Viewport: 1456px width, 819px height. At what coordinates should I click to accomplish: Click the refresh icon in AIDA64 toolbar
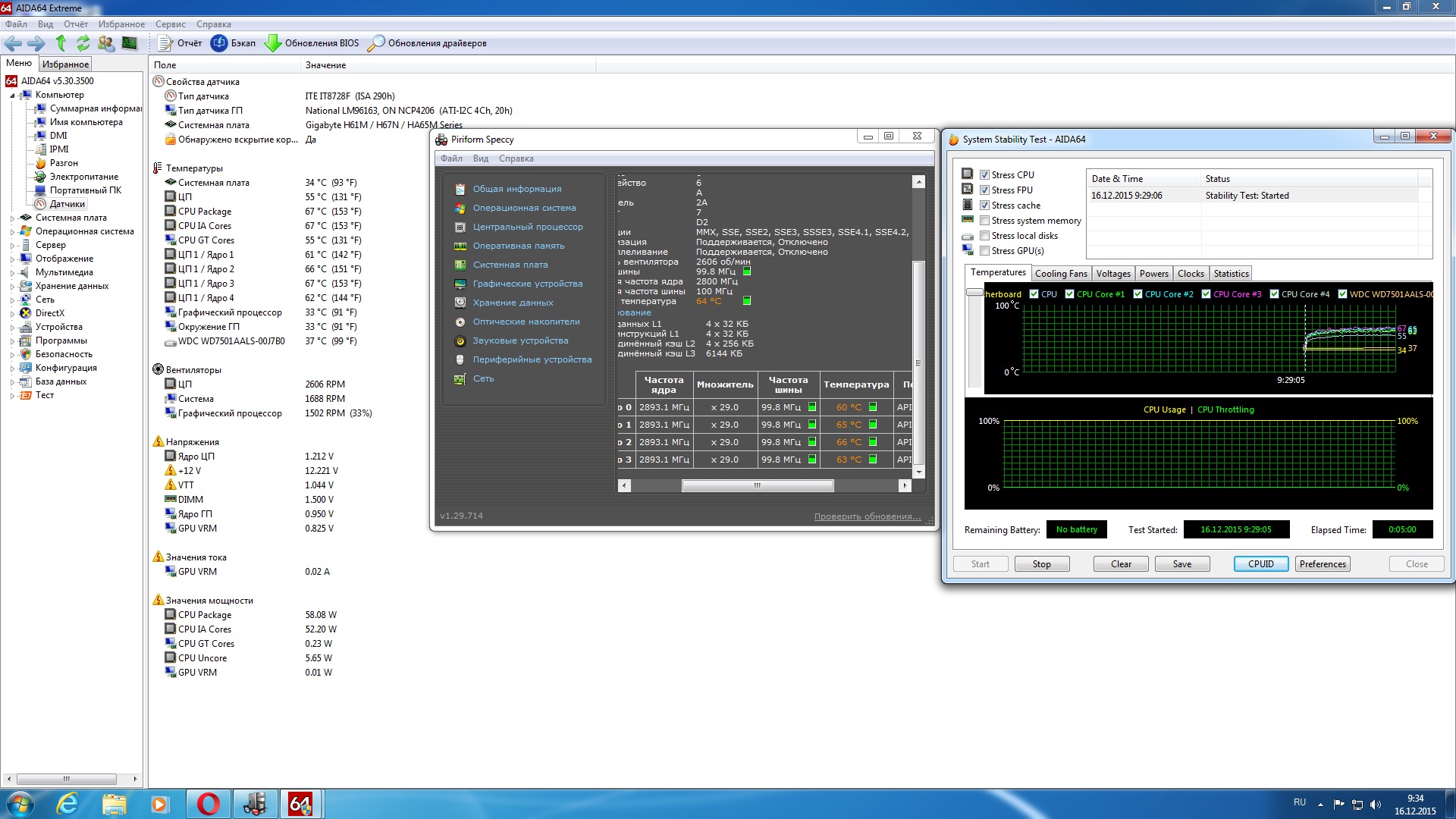(x=83, y=43)
